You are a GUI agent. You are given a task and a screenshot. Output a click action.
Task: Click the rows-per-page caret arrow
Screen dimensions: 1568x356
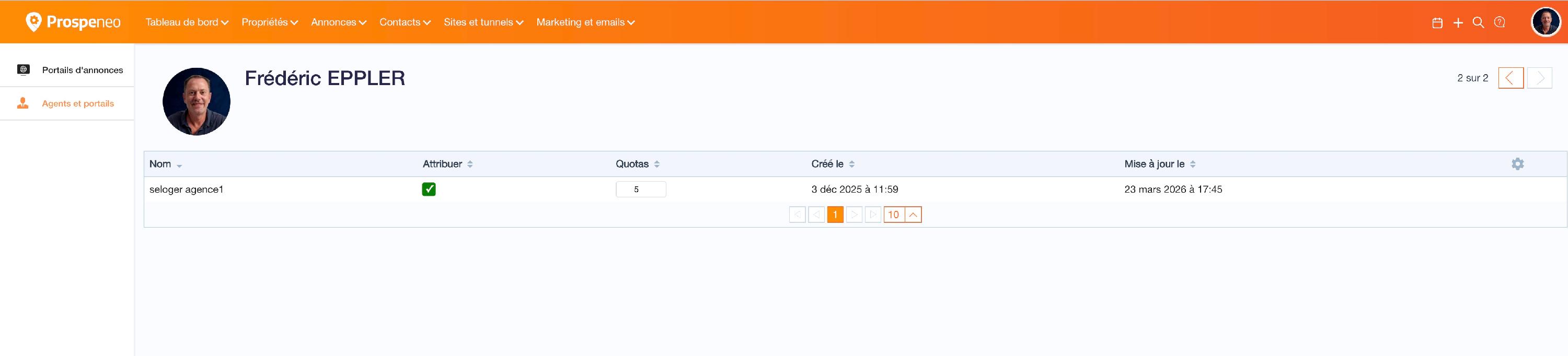coord(913,215)
